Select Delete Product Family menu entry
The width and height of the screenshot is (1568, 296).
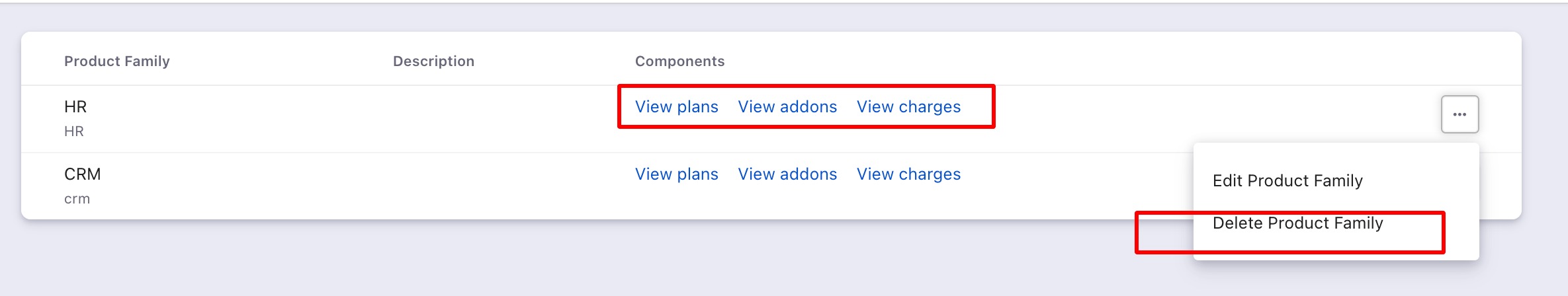[1297, 223]
